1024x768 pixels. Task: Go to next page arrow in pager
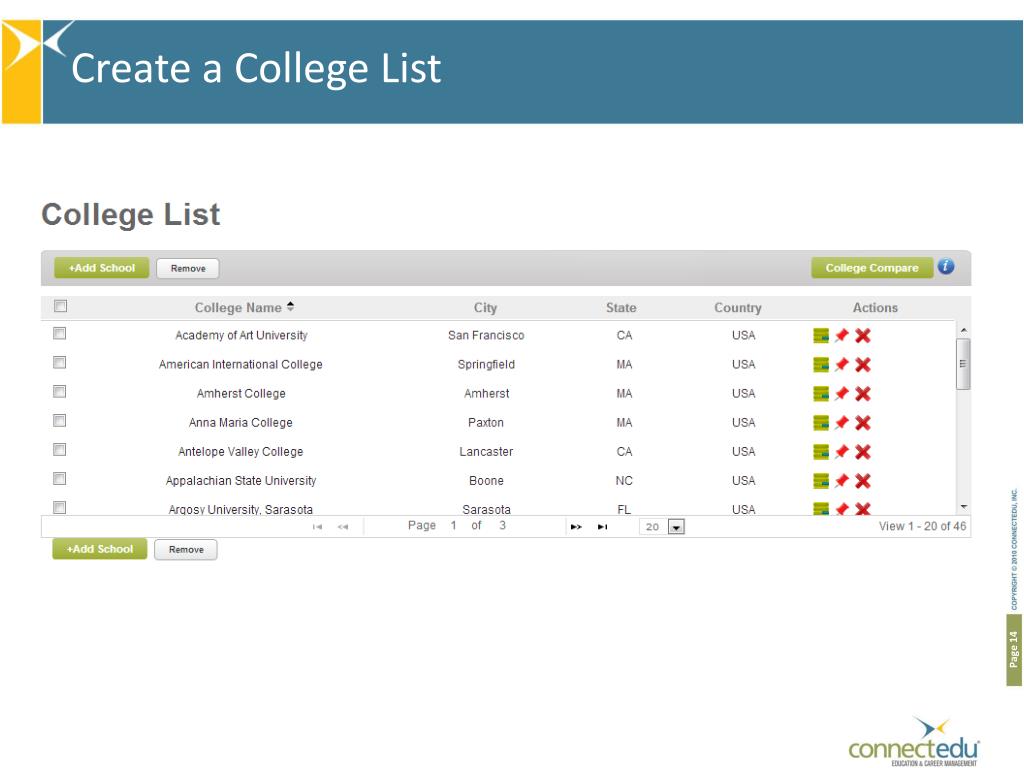click(576, 526)
